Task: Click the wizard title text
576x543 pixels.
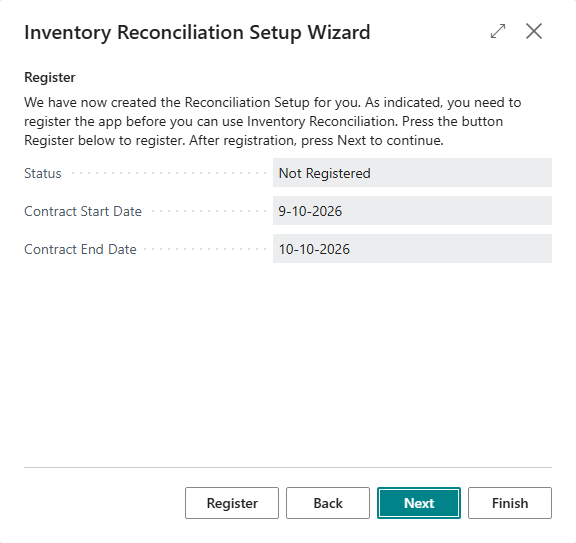Action: (197, 32)
